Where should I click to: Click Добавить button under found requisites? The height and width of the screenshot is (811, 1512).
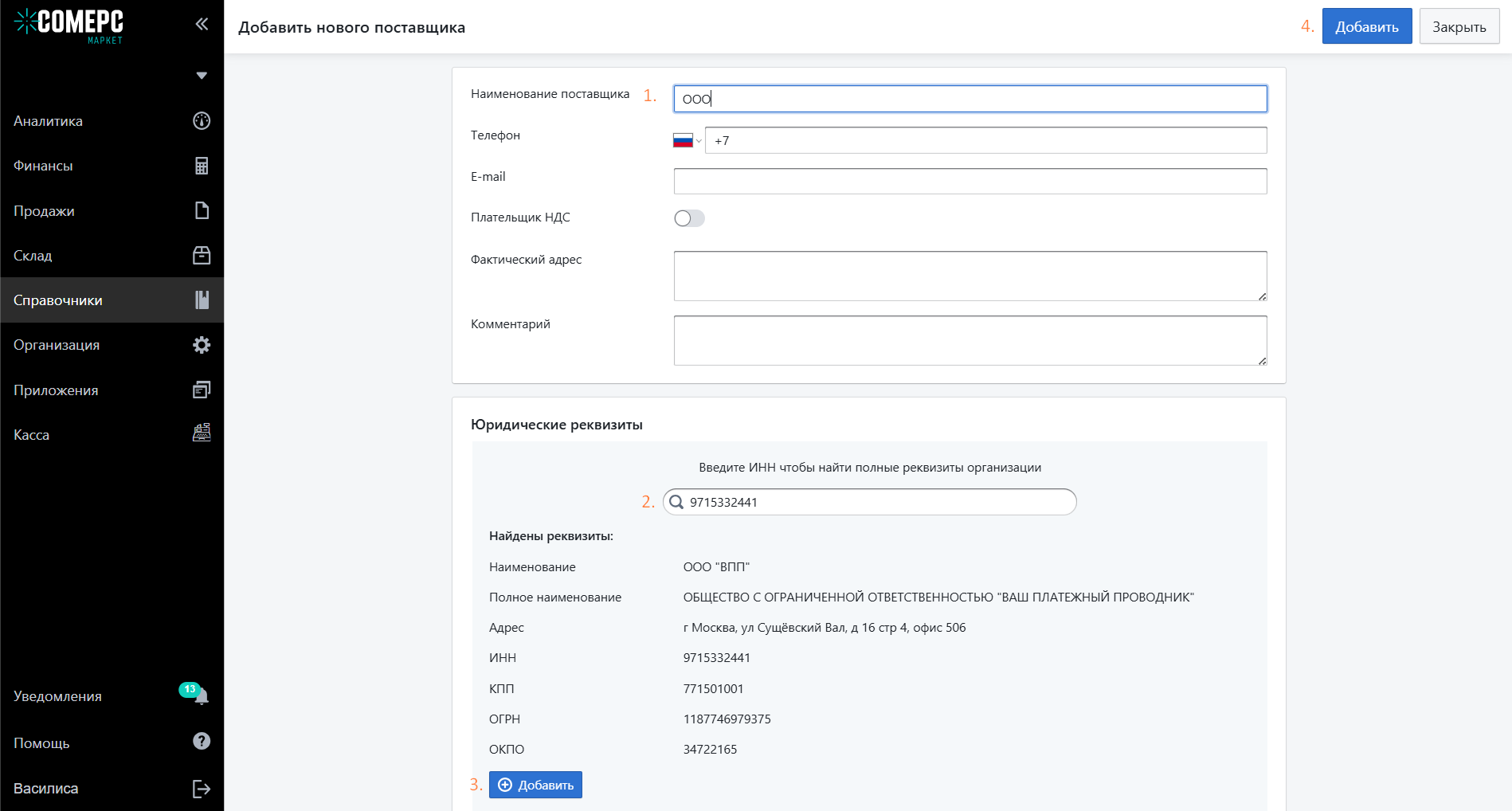click(535, 785)
